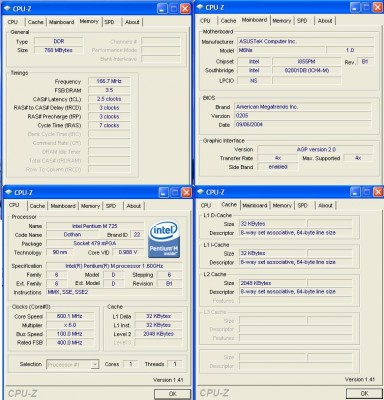Close the Cache CPU-Z window

click(378, 192)
